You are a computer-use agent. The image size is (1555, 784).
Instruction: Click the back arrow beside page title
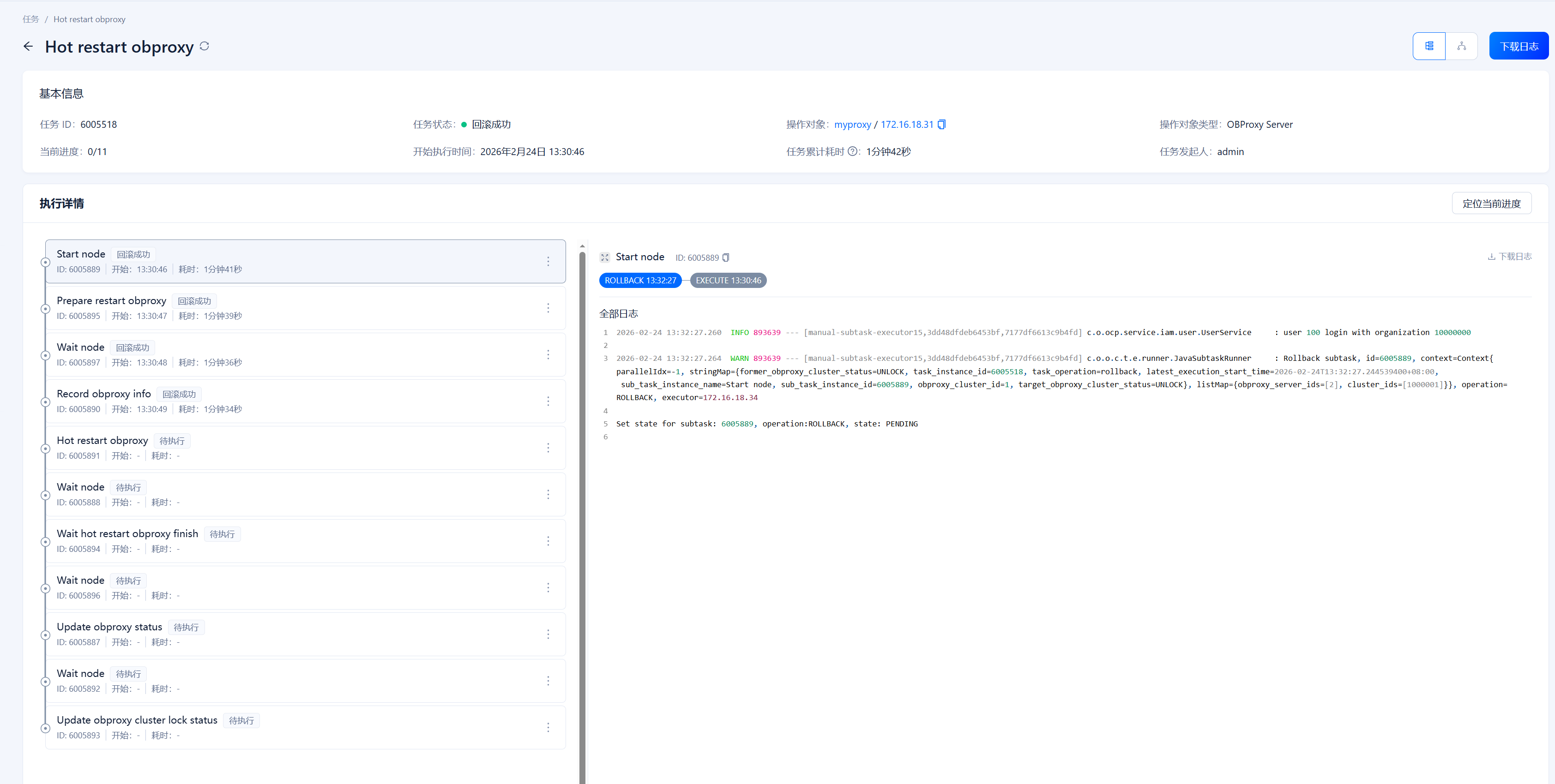[28, 47]
